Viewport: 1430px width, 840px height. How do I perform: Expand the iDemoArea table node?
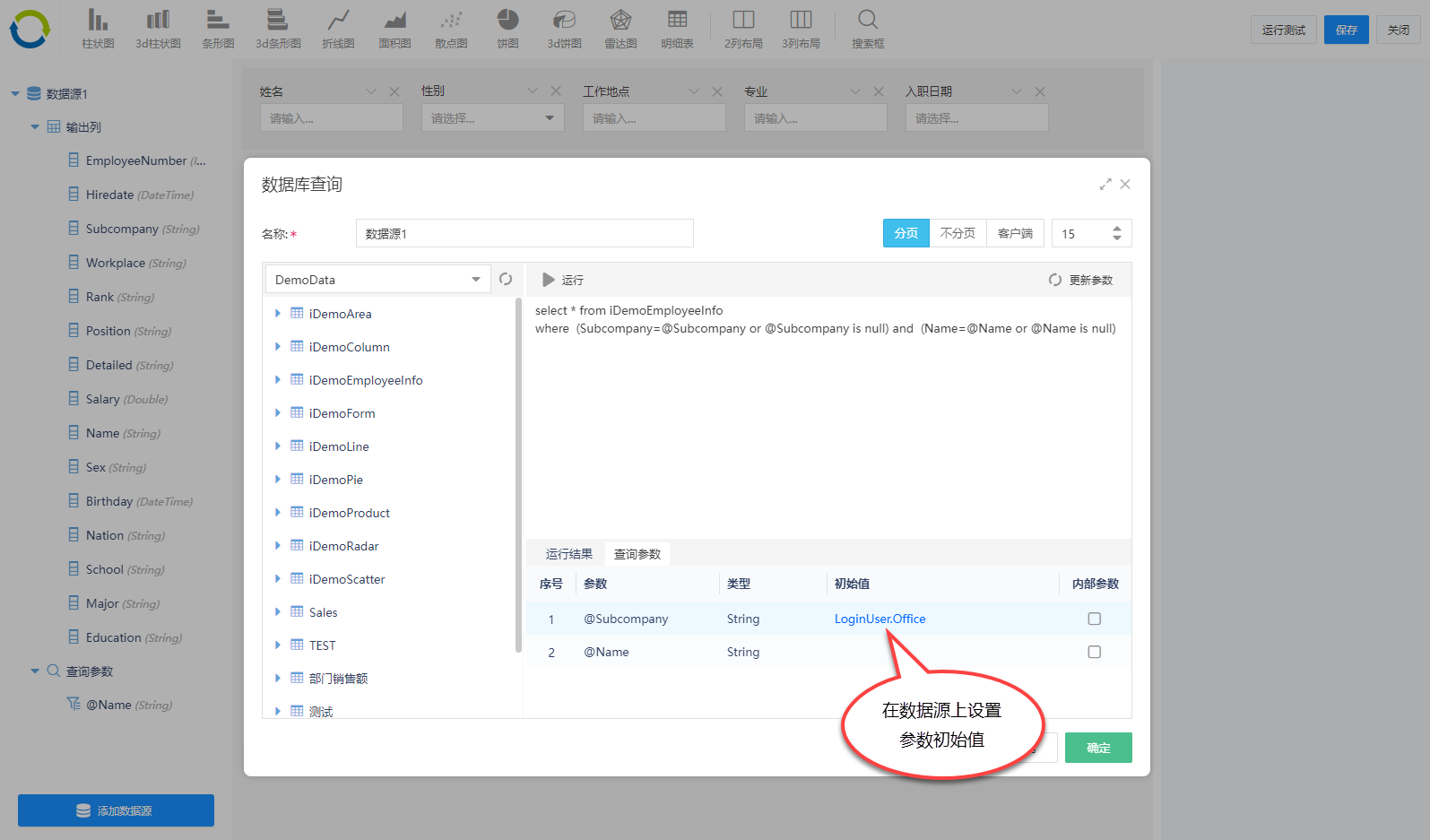[278, 314]
